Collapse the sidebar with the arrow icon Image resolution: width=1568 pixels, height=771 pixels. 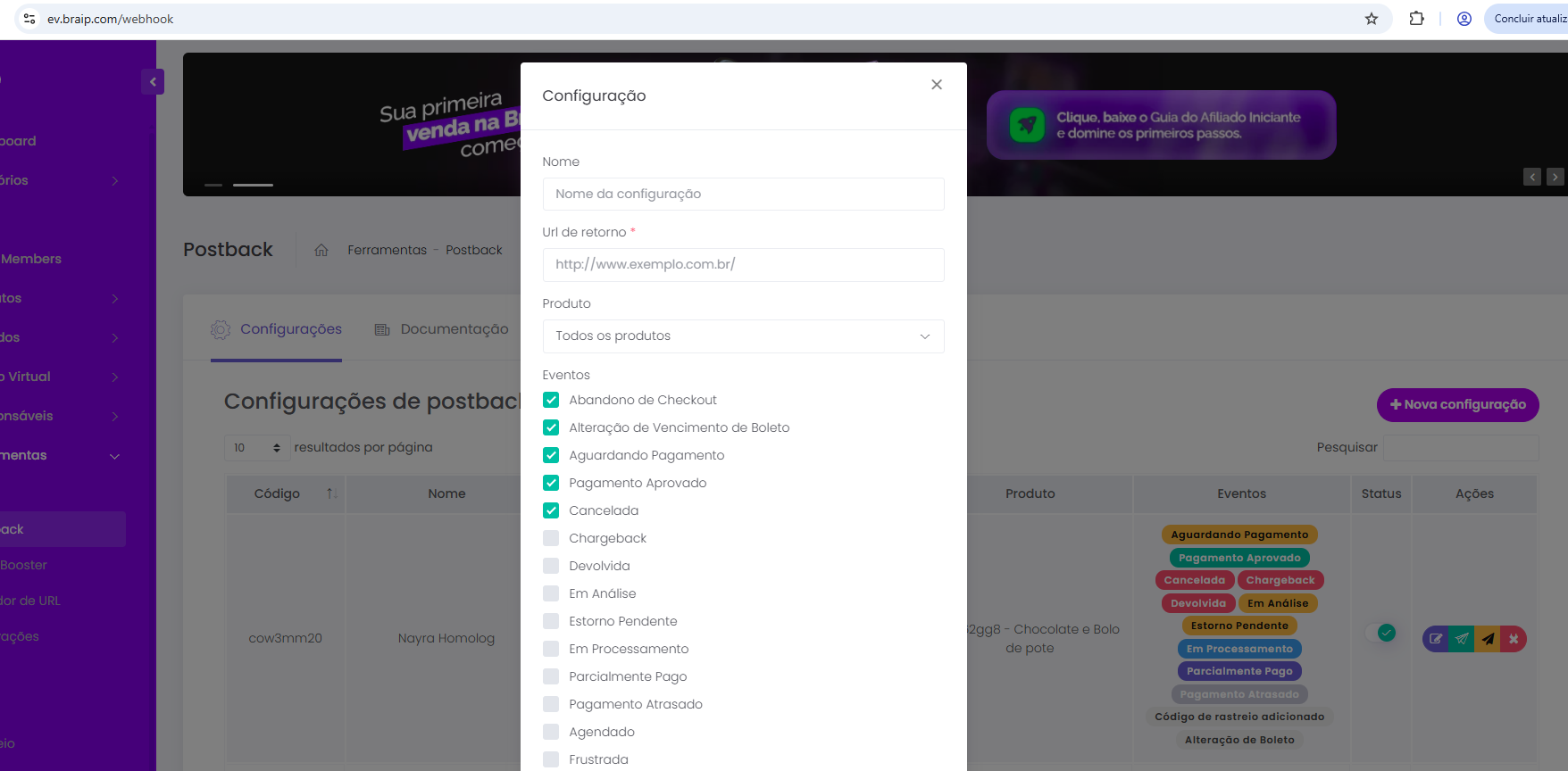point(153,82)
